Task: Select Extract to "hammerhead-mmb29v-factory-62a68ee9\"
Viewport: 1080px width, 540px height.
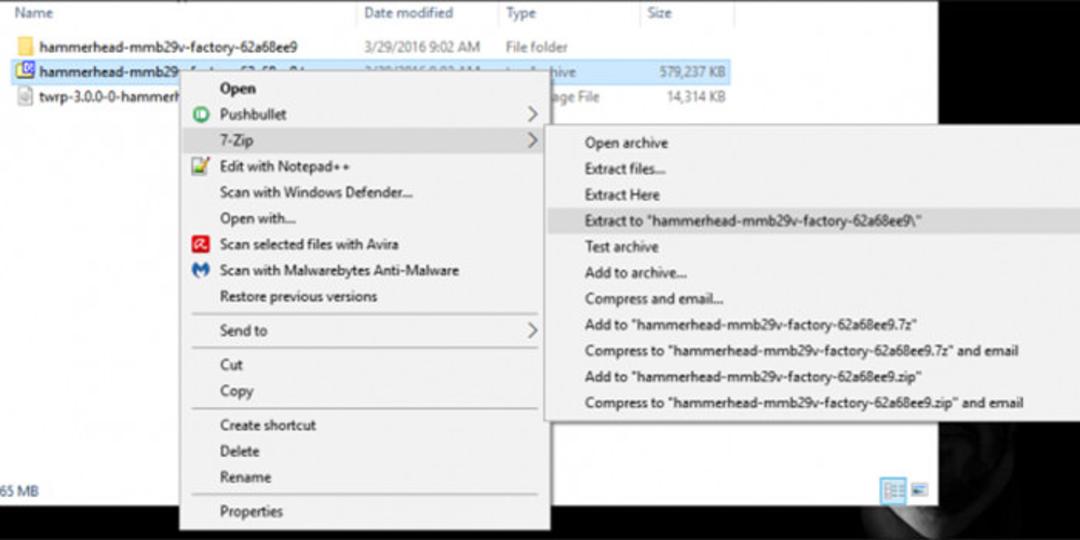Action: 754,221
